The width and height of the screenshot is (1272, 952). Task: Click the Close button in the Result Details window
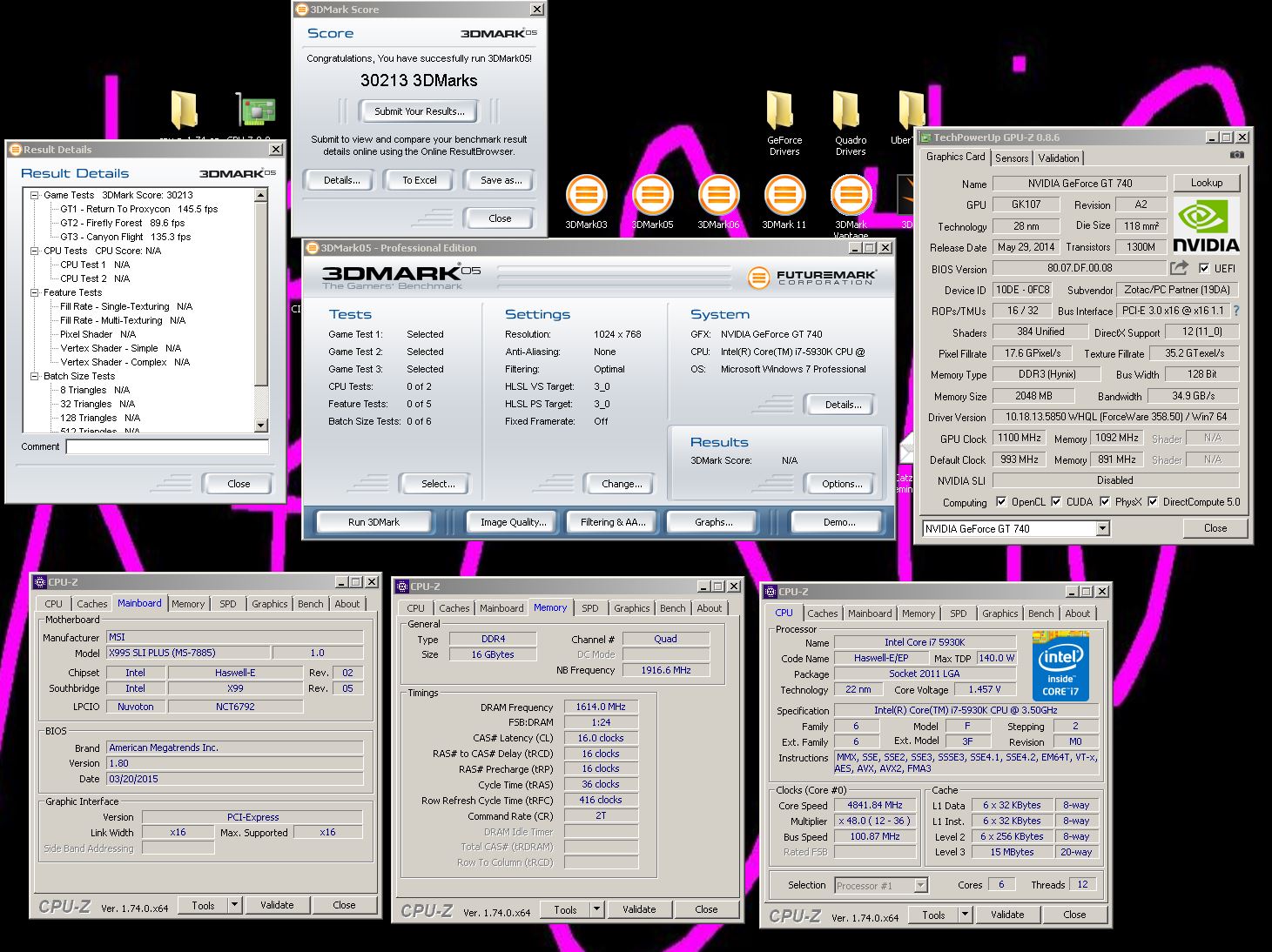239,484
